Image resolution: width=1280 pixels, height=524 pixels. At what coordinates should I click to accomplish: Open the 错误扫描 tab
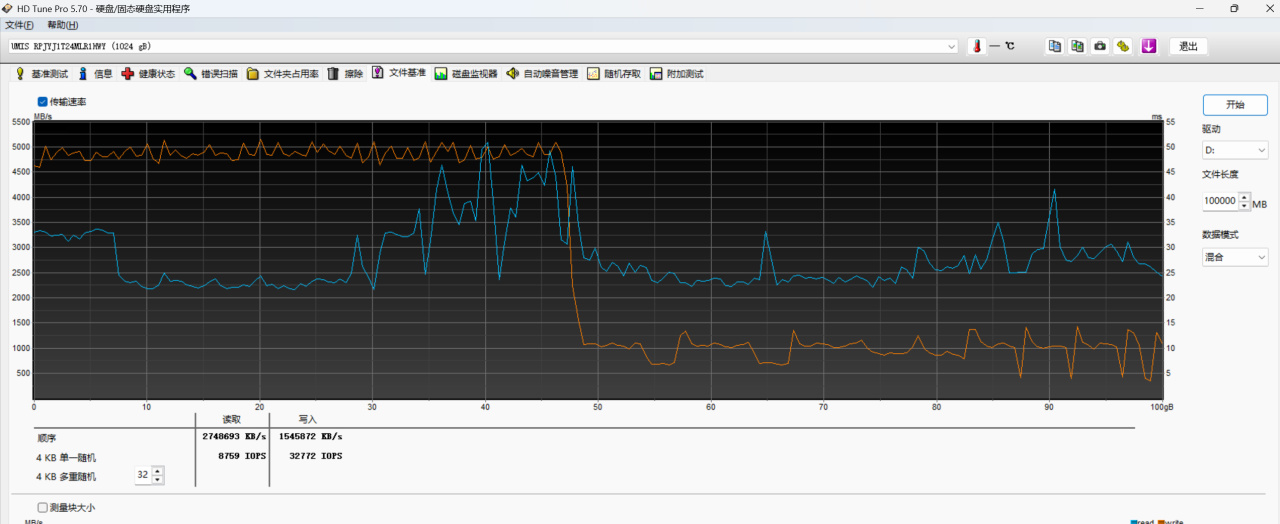coord(211,74)
